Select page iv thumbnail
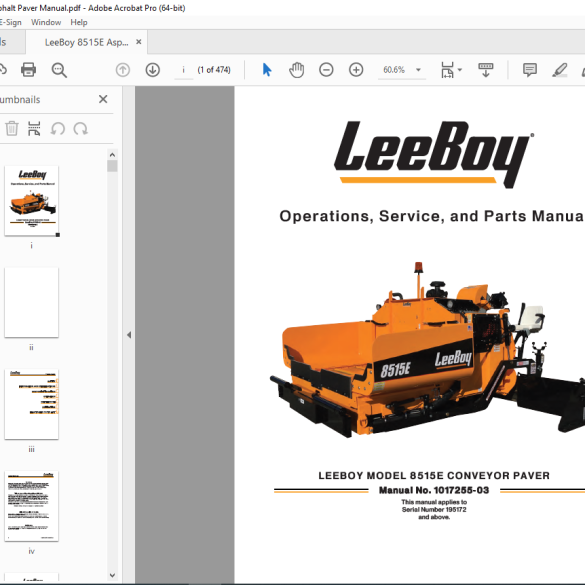Viewport: 585px width, 585px height. 32,506
